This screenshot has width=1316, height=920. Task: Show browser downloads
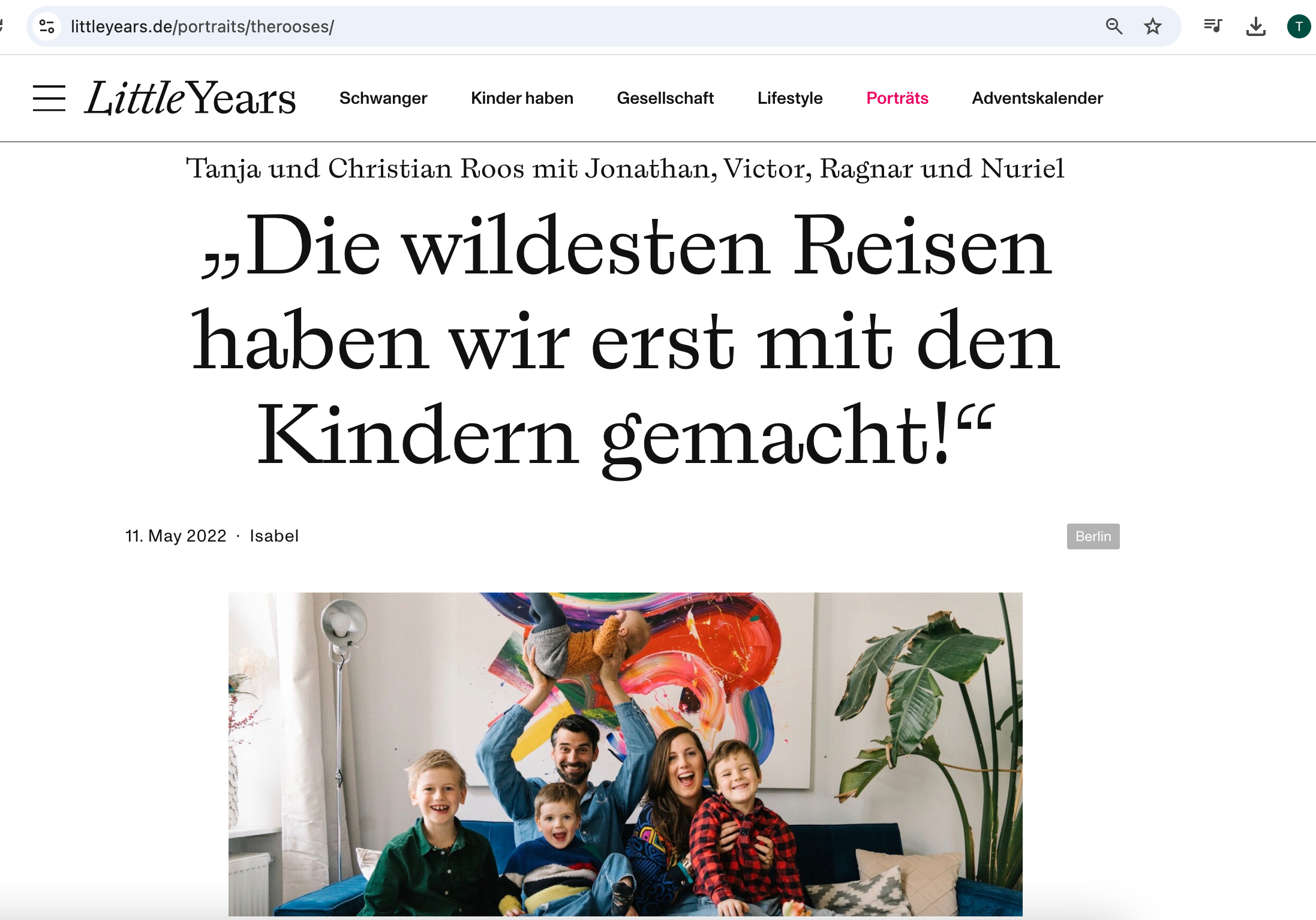click(1255, 26)
